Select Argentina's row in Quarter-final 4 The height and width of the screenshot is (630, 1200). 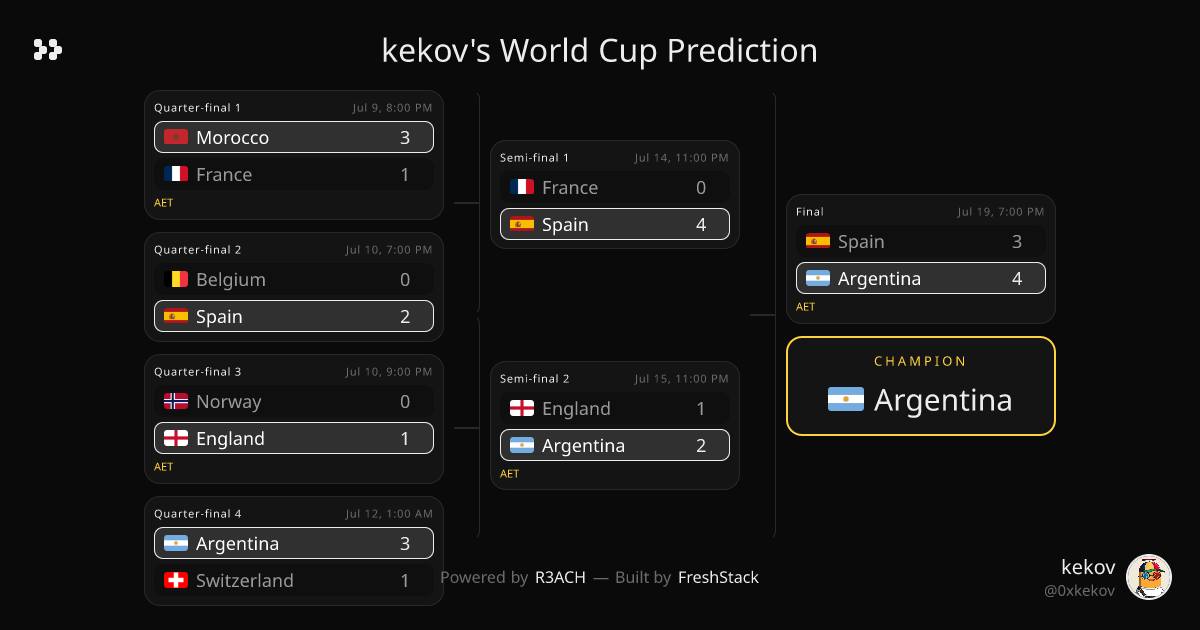click(x=294, y=543)
